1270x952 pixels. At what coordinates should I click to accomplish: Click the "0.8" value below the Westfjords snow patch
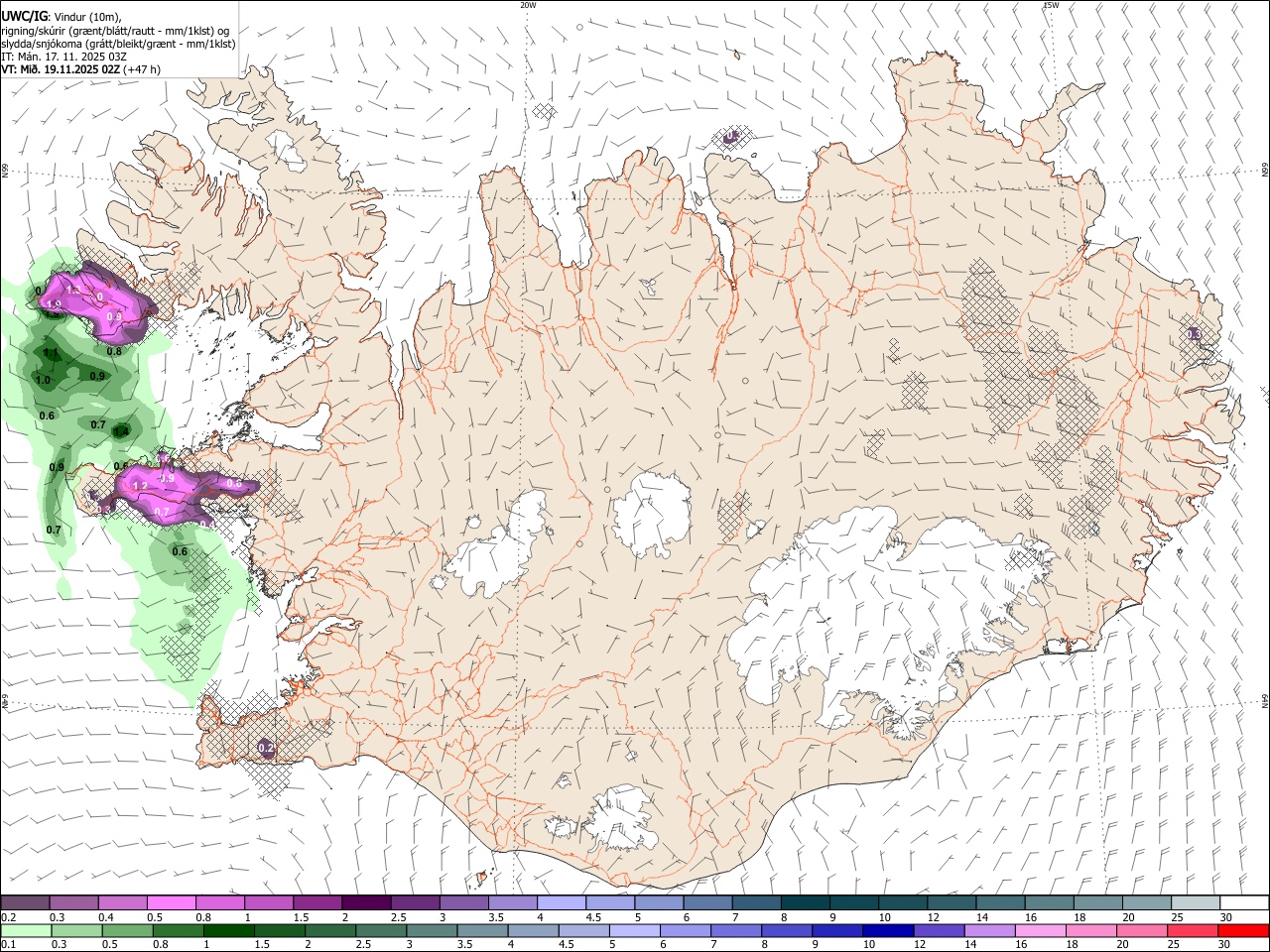click(x=114, y=351)
